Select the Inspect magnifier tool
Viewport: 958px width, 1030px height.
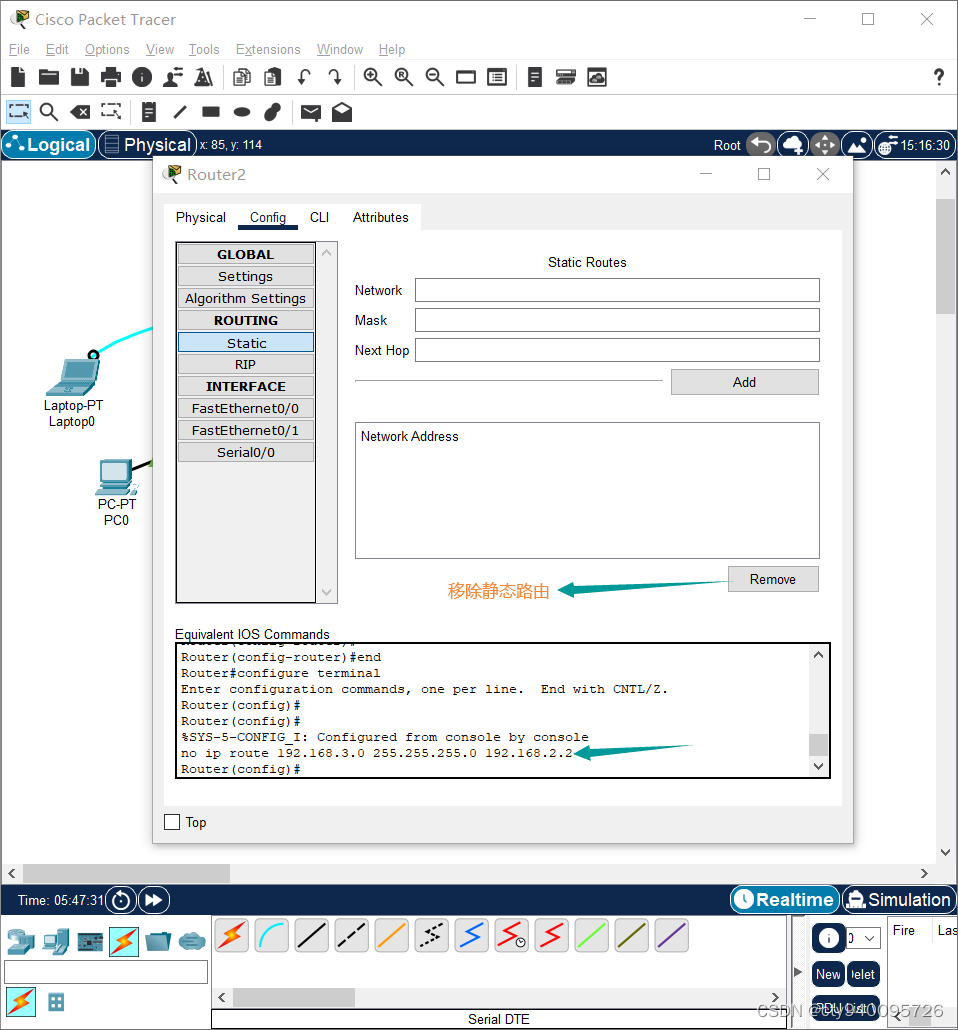click(x=49, y=112)
